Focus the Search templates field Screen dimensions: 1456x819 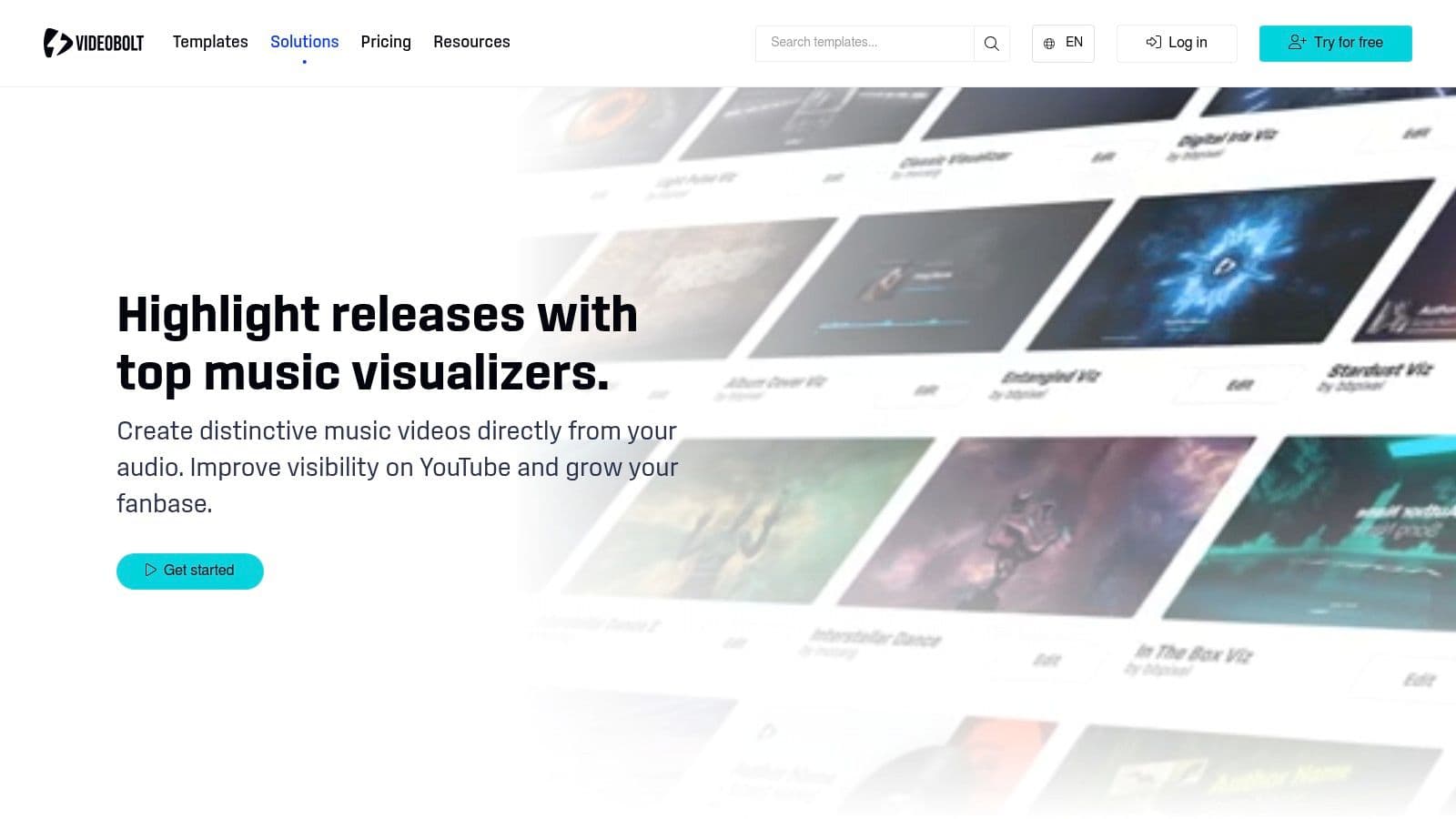864,43
